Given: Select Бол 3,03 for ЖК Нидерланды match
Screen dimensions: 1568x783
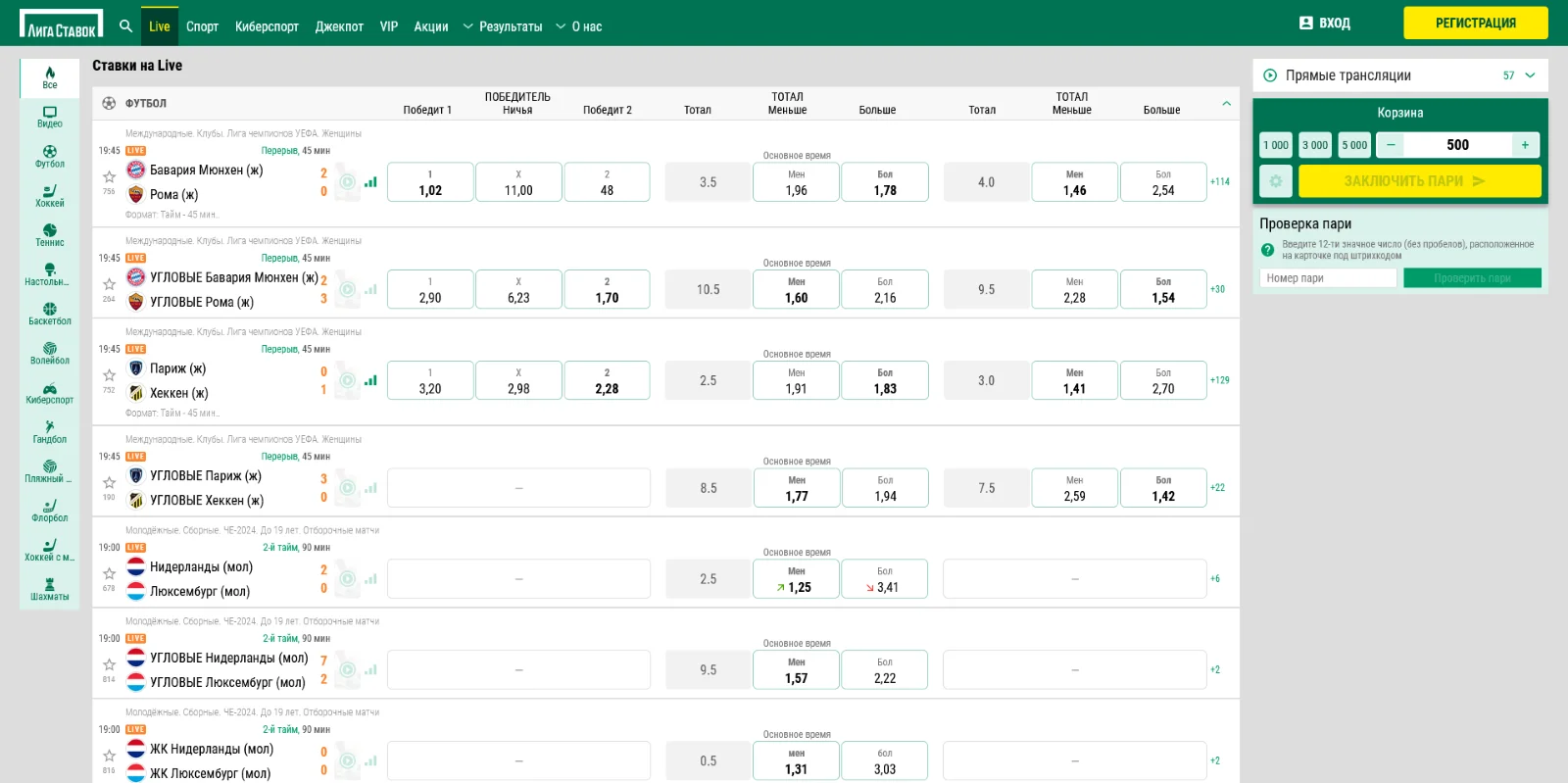Looking at the screenshot, I should pos(885,761).
